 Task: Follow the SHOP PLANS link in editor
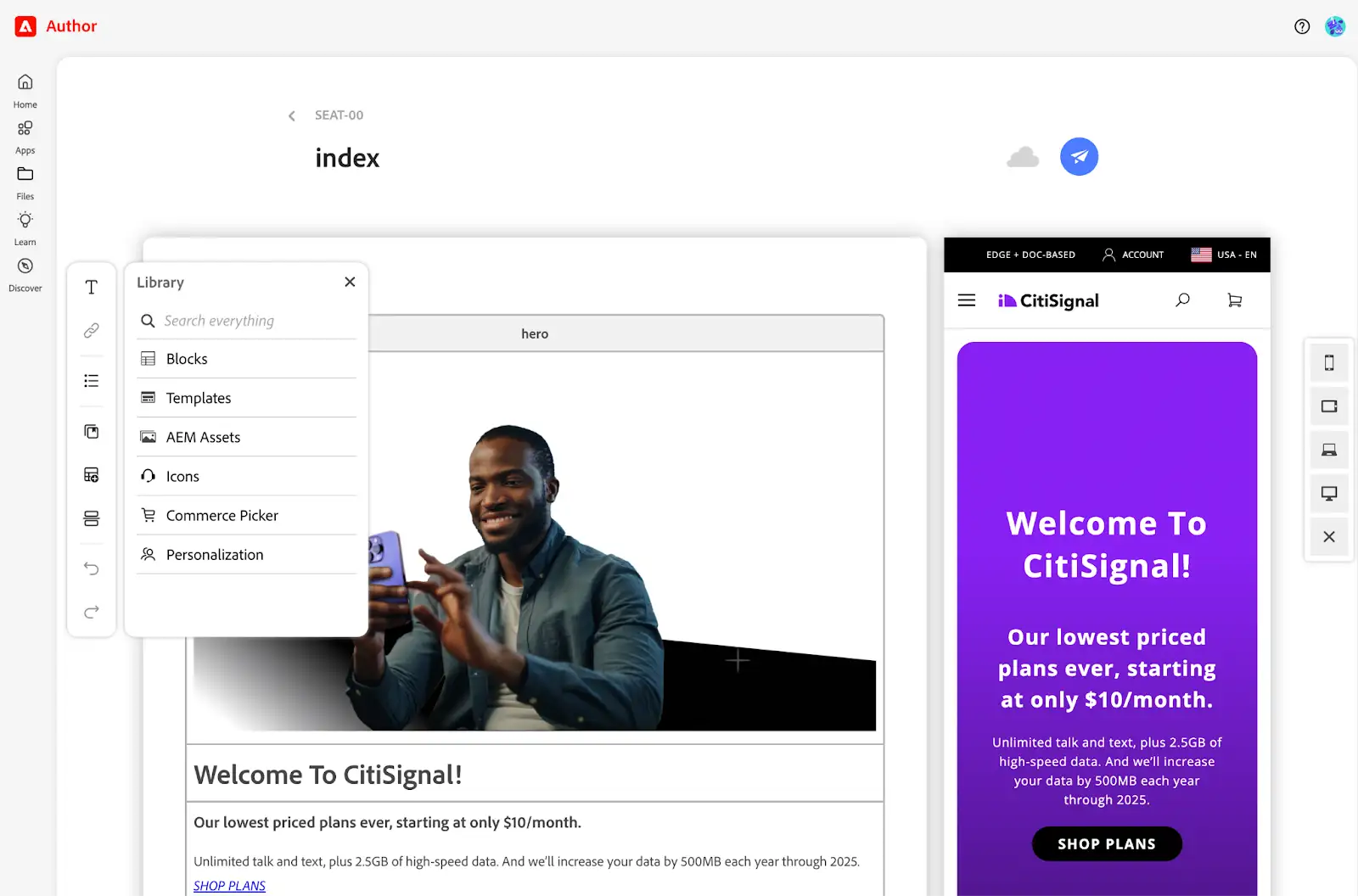point(229,886)
